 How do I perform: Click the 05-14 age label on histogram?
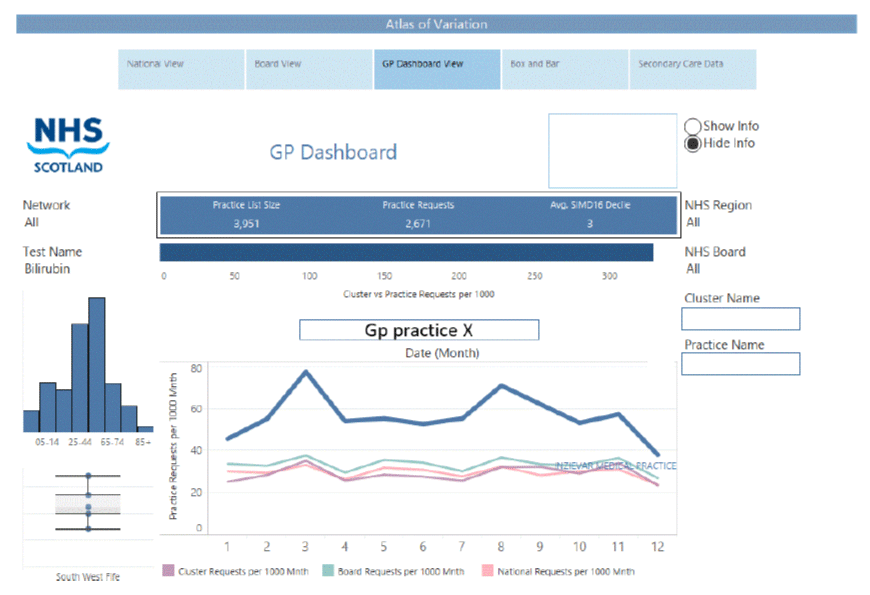pyautogui.click(x=47, y=442)
